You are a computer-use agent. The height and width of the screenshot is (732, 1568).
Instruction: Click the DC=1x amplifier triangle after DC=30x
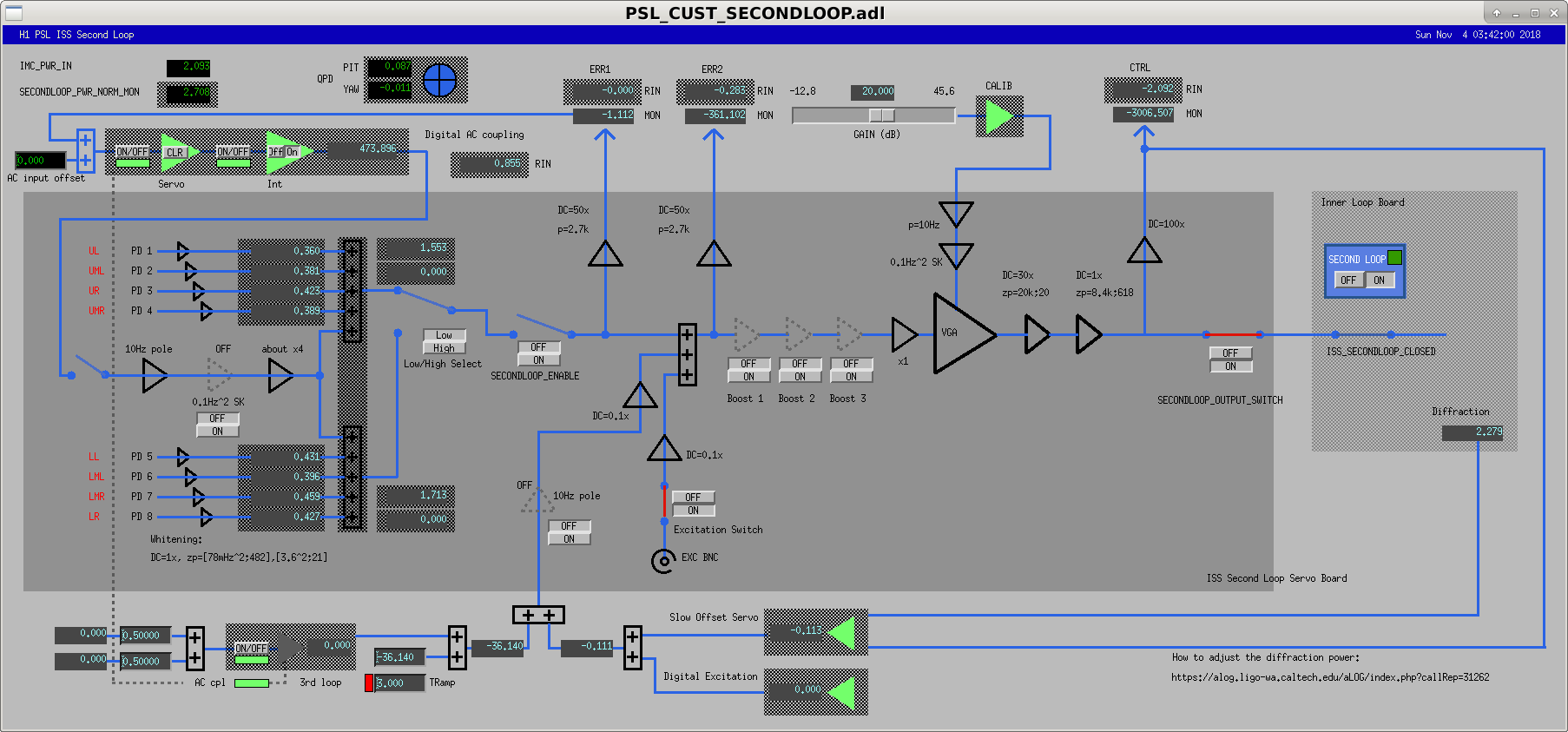coord(1088,334)
